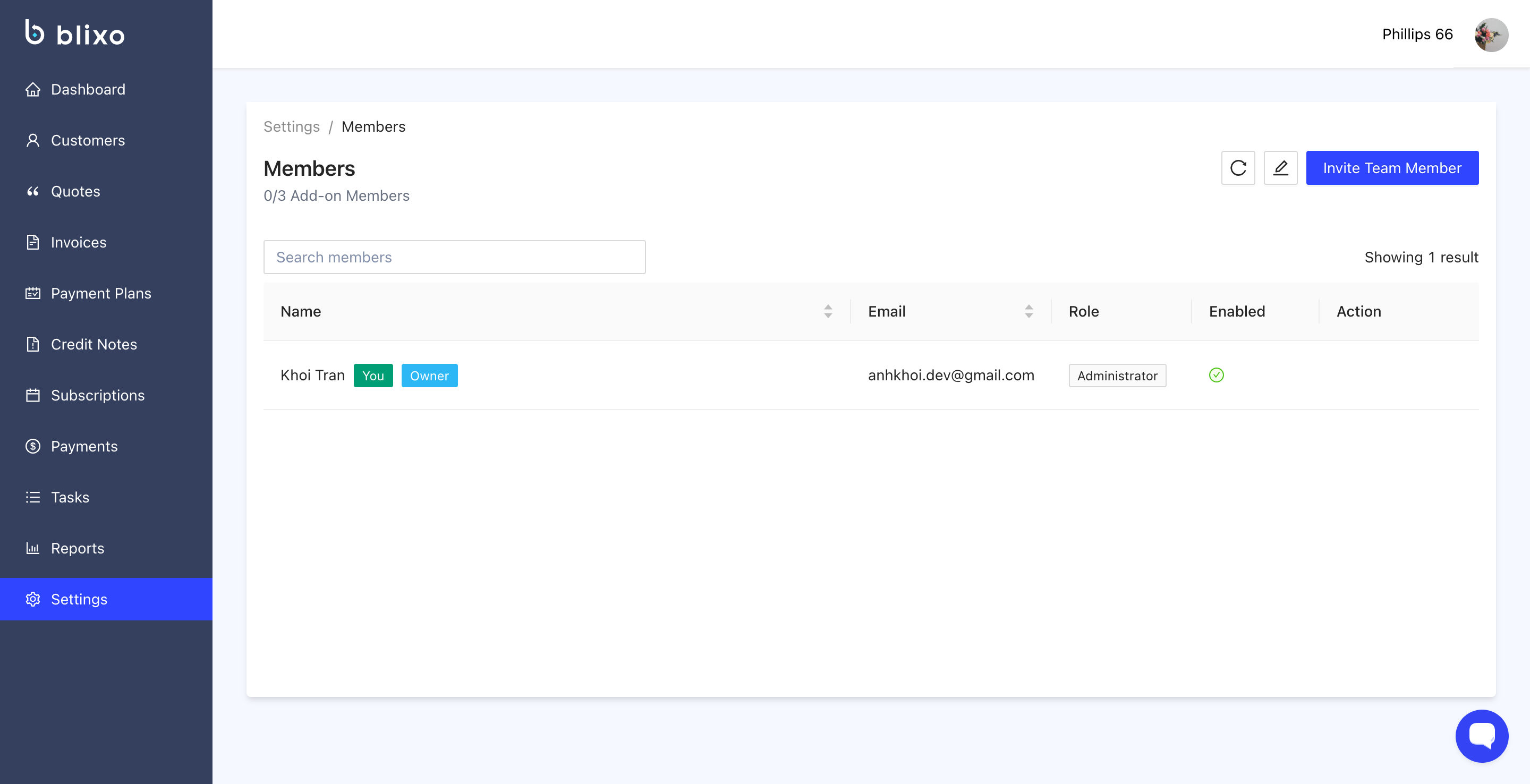
Task: Open the Phillips 66 account menu
Action: click(1417, 35)
